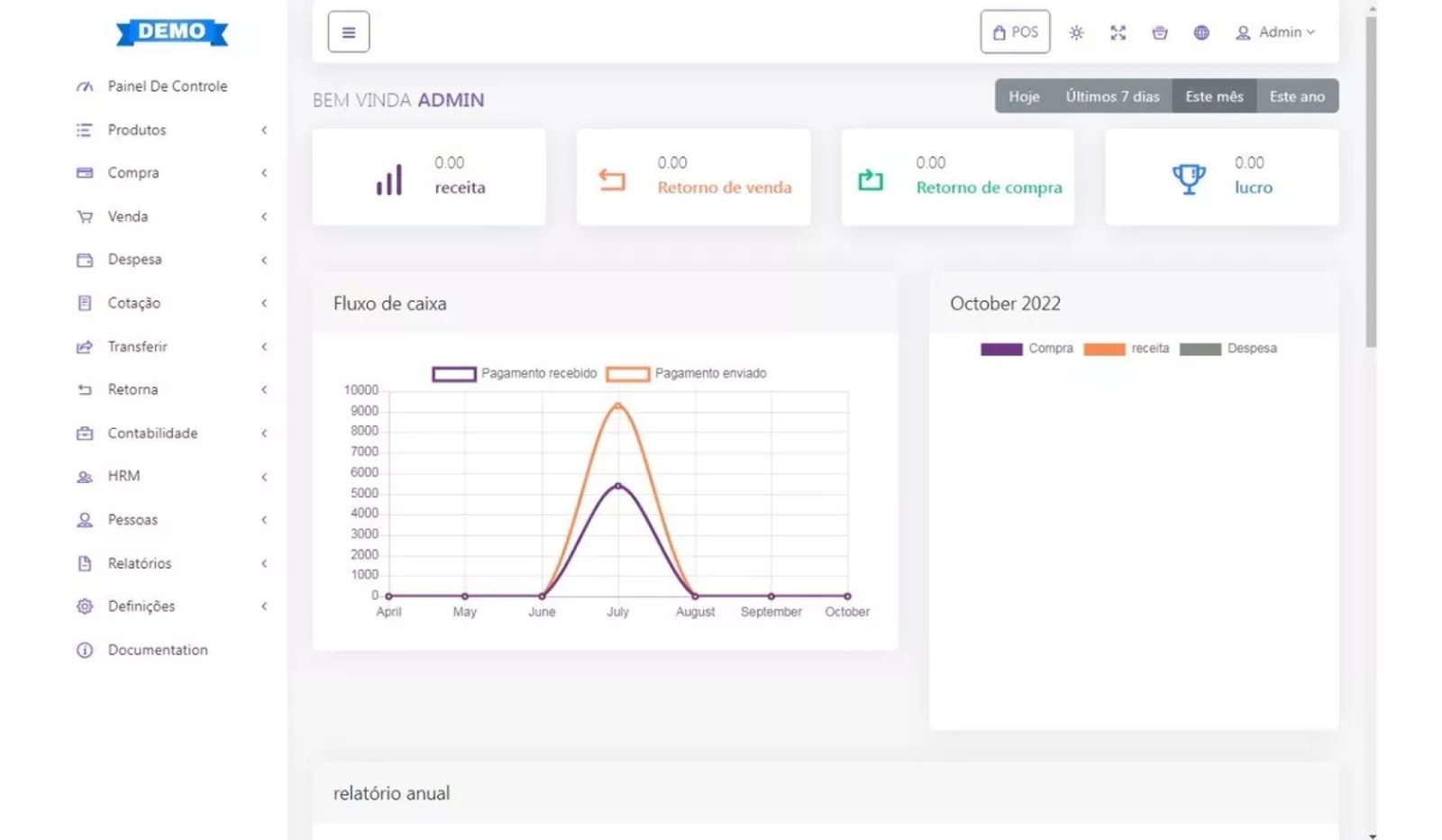Open language selector globe icon
Screen dimensions: 1442x840
[1200, 33]
